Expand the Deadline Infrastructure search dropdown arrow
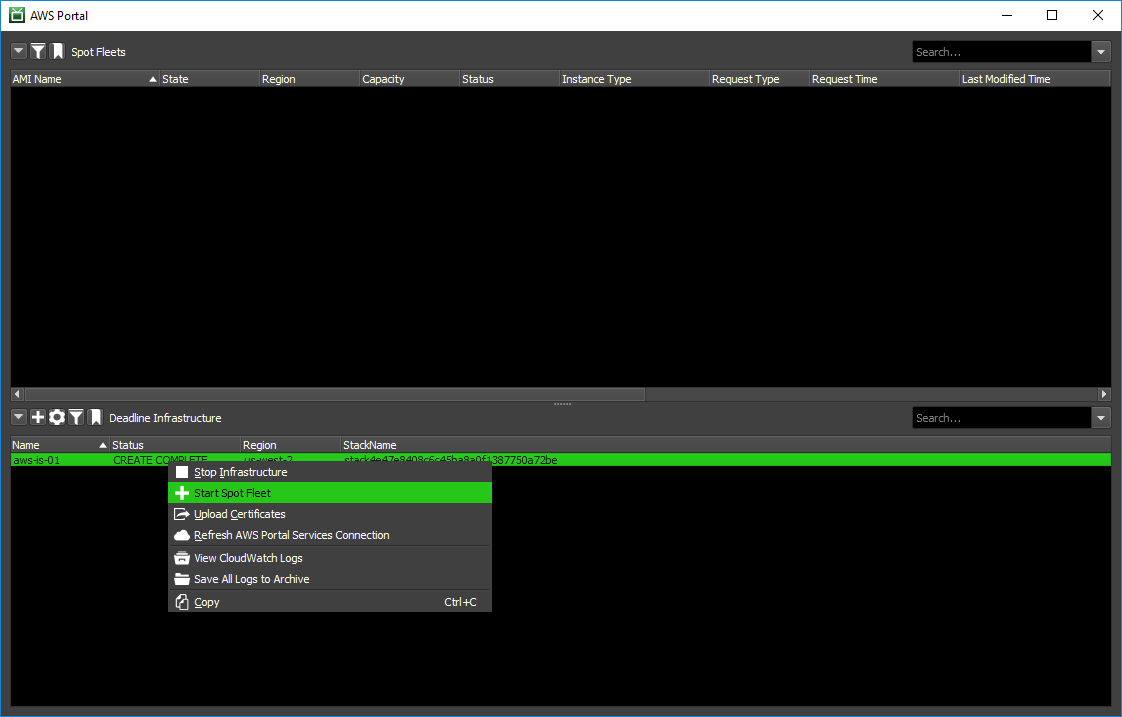1122x717 pixels. [1101, 418]
